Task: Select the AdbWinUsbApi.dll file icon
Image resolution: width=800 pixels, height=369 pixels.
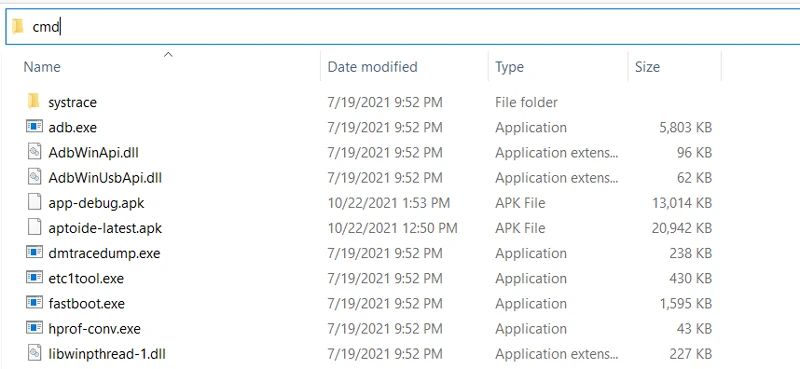Action: pos(34,177)
